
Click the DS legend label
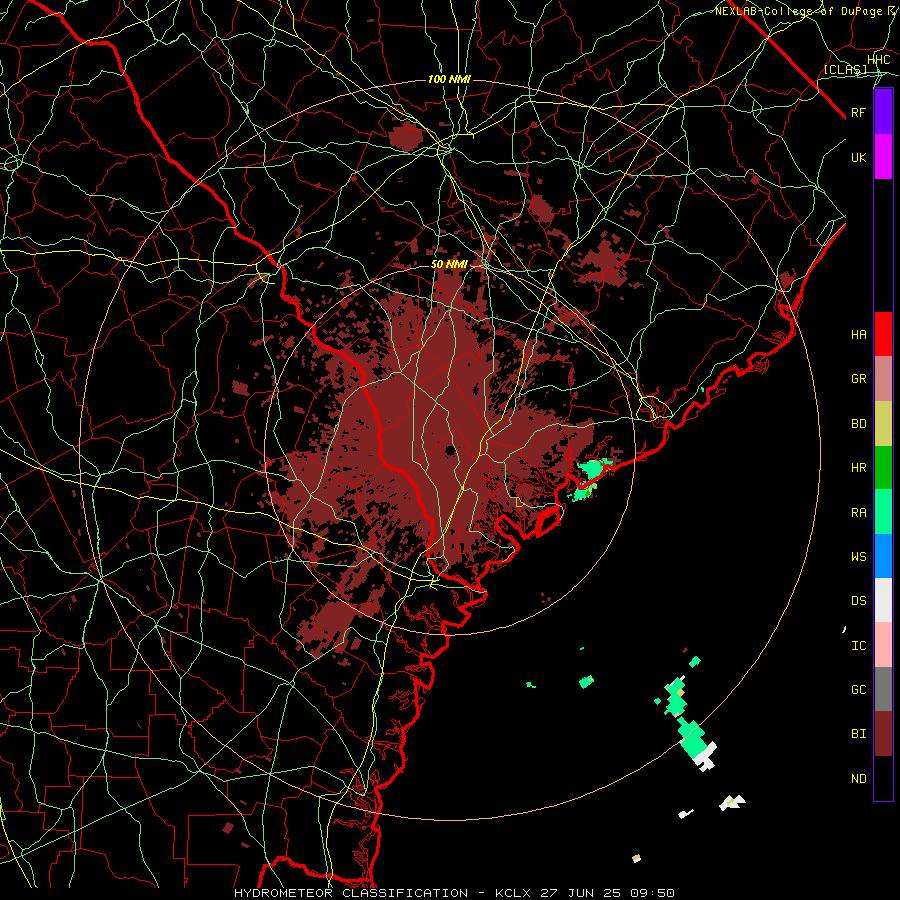point(859,601)
